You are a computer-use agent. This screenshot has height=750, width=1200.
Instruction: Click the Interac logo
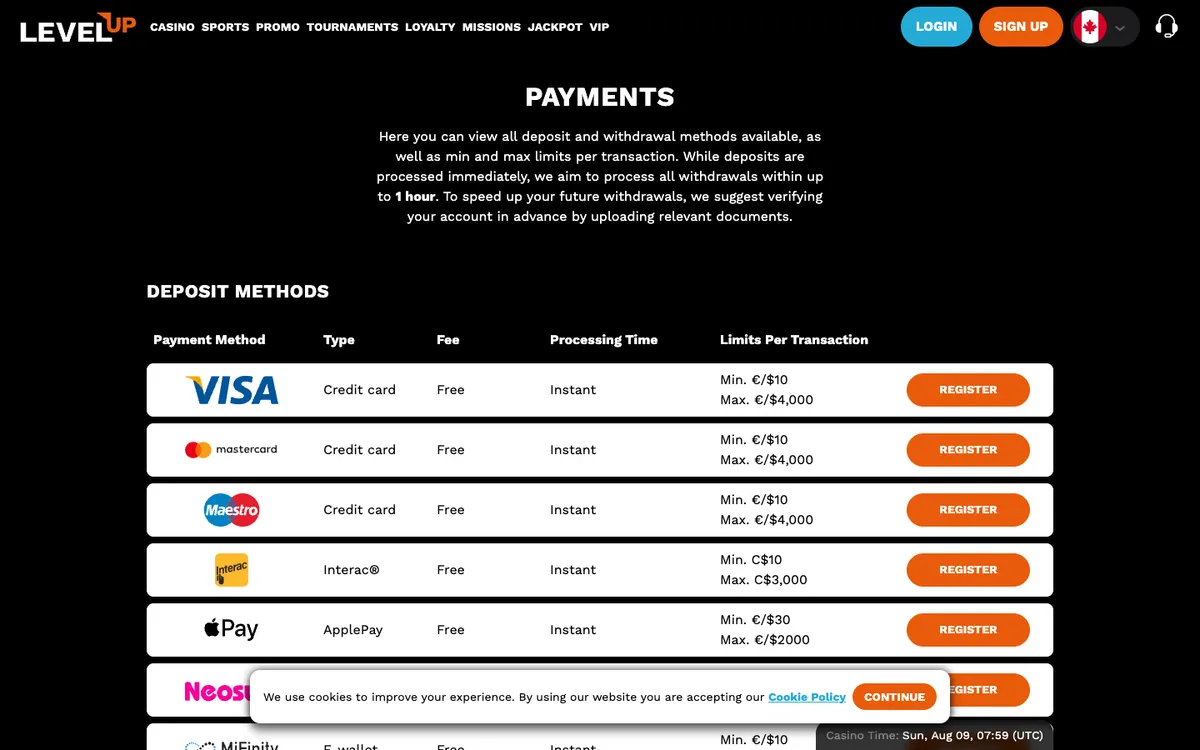232,570
